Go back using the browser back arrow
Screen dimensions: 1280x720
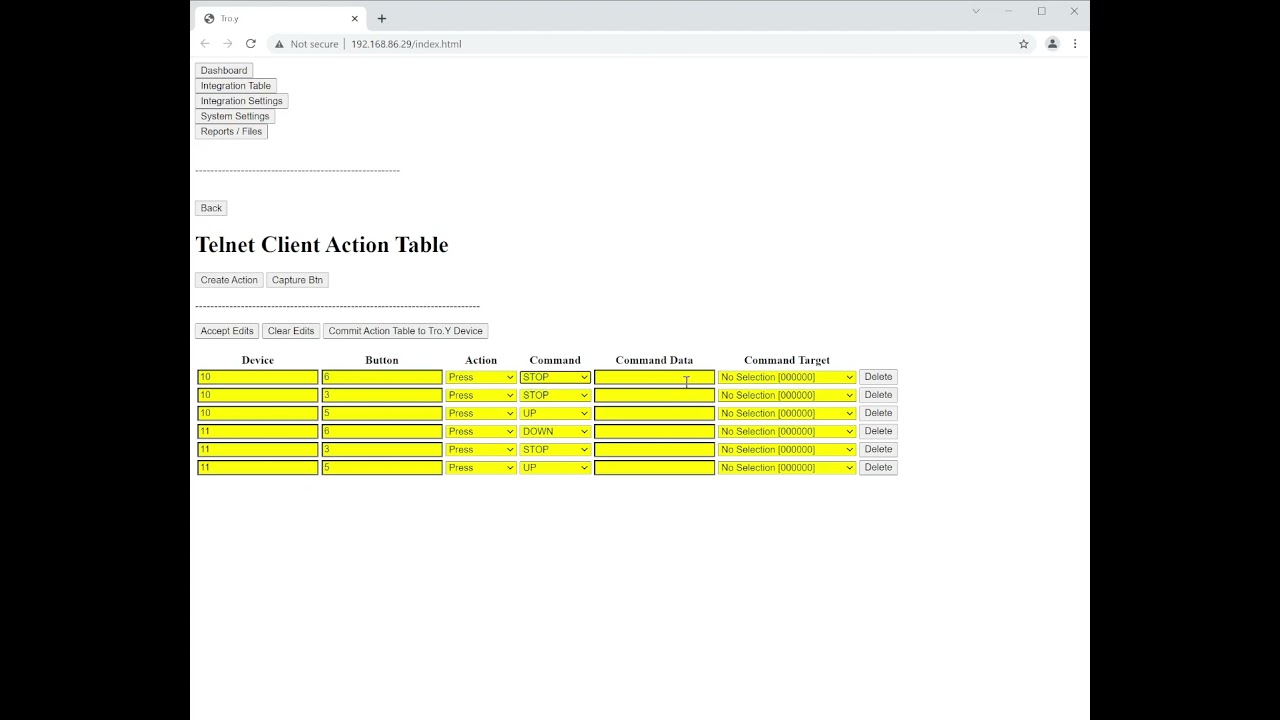click(x=205, y=44)
